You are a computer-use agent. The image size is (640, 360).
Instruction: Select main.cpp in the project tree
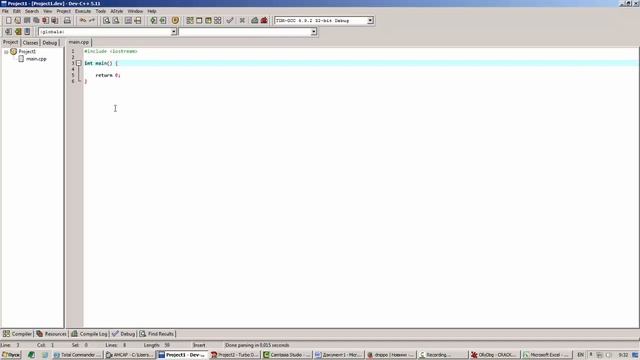click(36, 59)
